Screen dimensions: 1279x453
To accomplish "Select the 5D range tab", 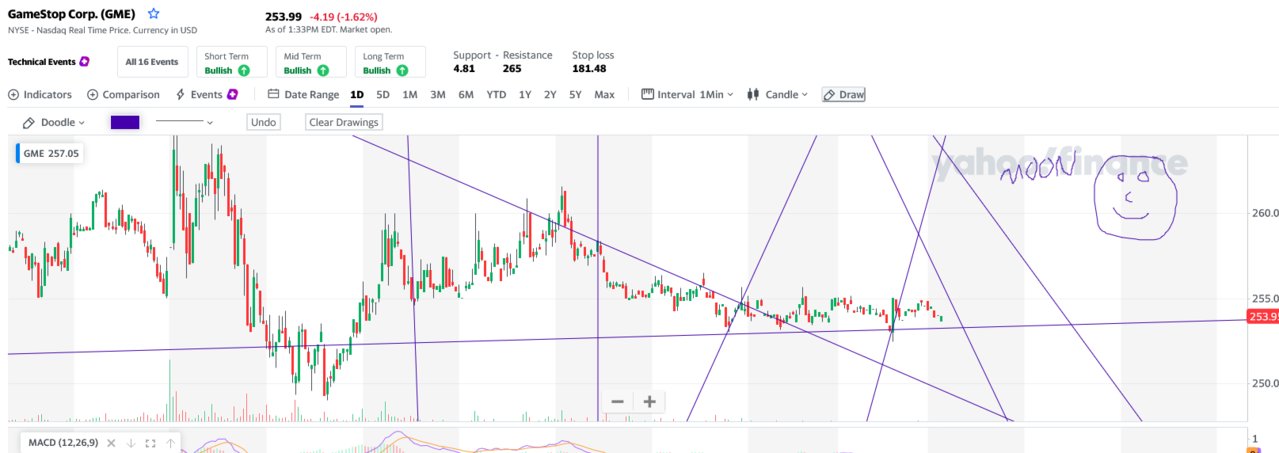I will [383, 94].
